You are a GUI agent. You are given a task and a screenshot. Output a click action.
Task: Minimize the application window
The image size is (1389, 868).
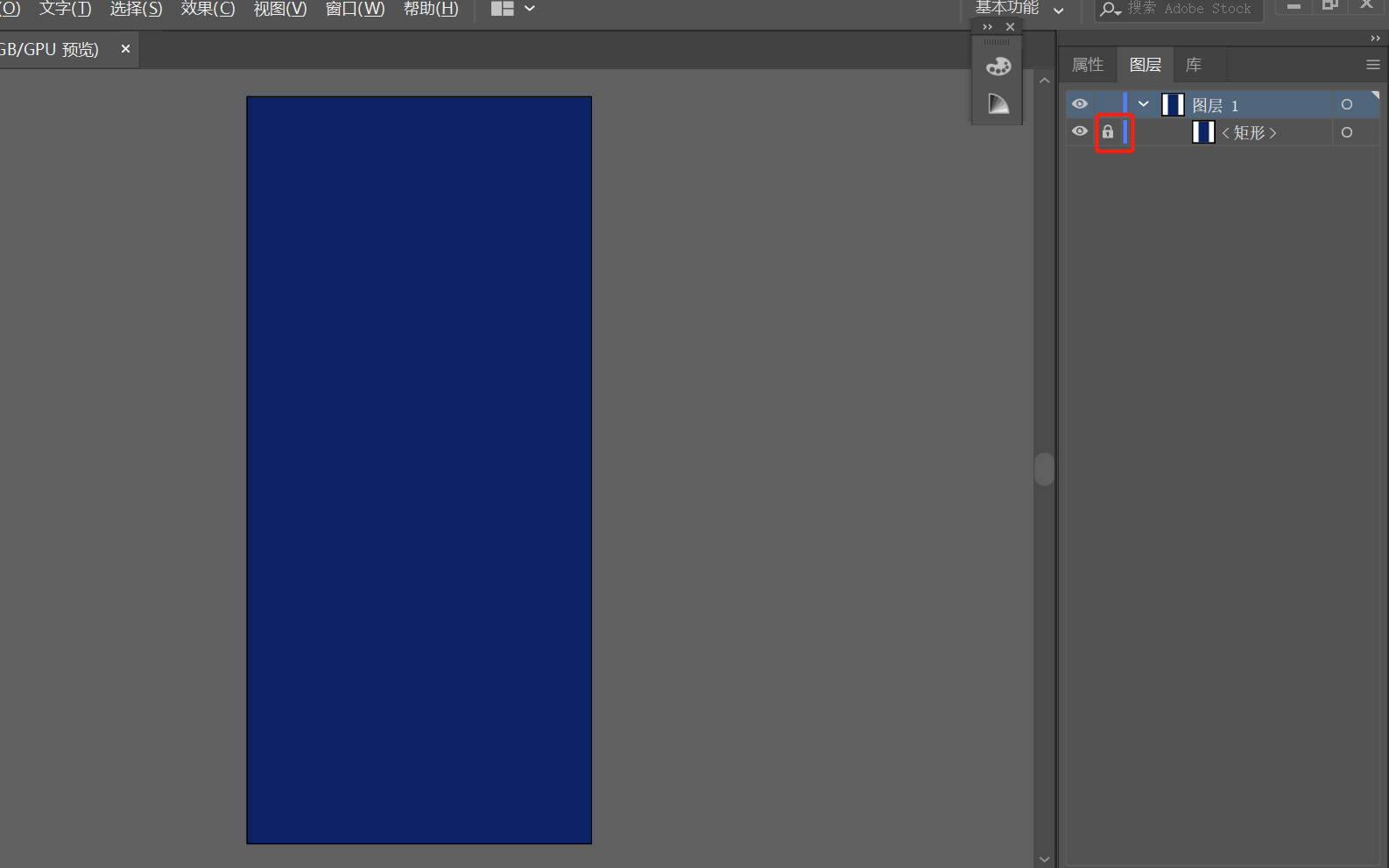click(1293, 7)
